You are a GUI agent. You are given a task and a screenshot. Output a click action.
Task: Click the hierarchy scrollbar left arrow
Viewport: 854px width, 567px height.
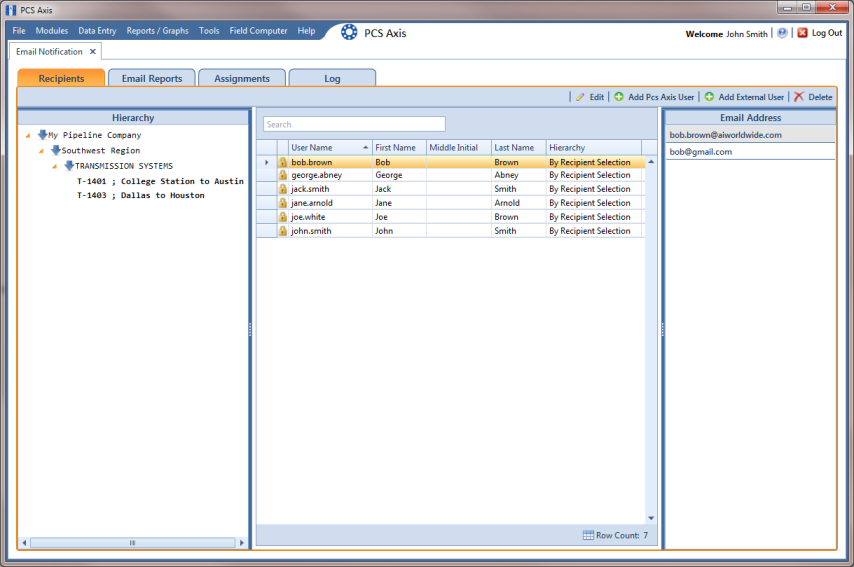coord(25,542)
